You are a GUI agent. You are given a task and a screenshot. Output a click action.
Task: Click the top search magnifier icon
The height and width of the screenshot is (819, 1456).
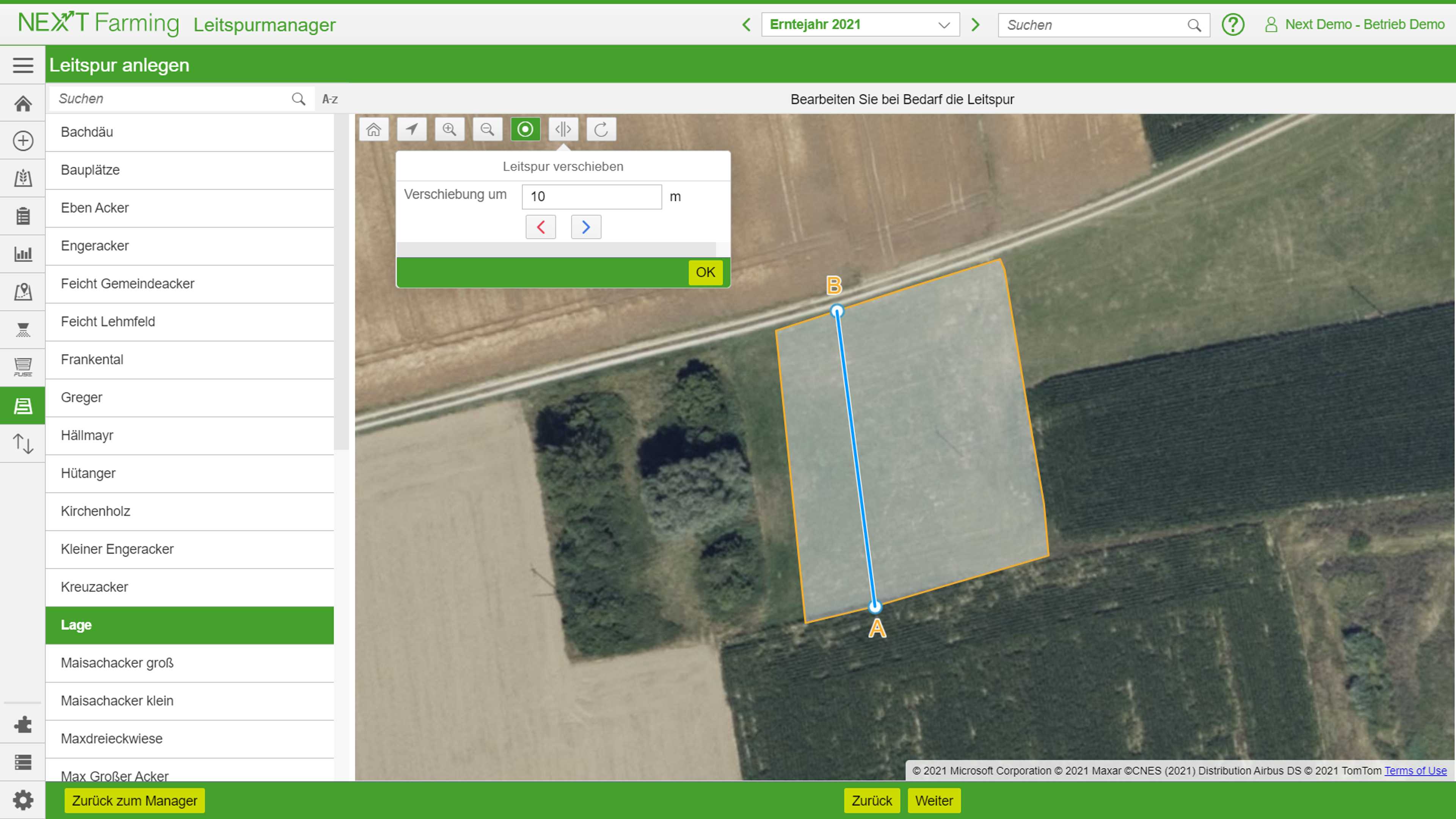pos(1194,25)
